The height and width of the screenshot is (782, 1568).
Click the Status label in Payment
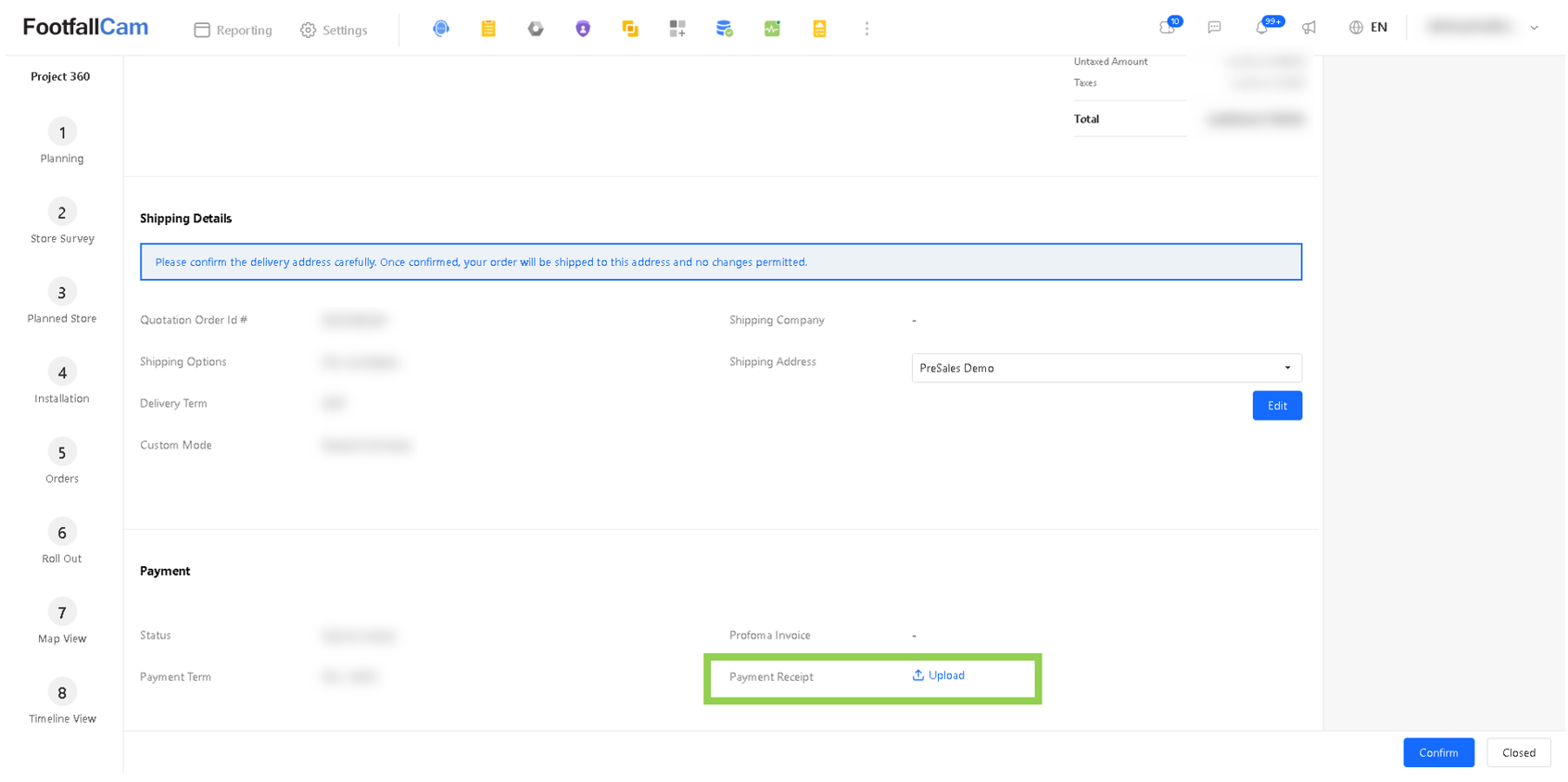point(156,636)
